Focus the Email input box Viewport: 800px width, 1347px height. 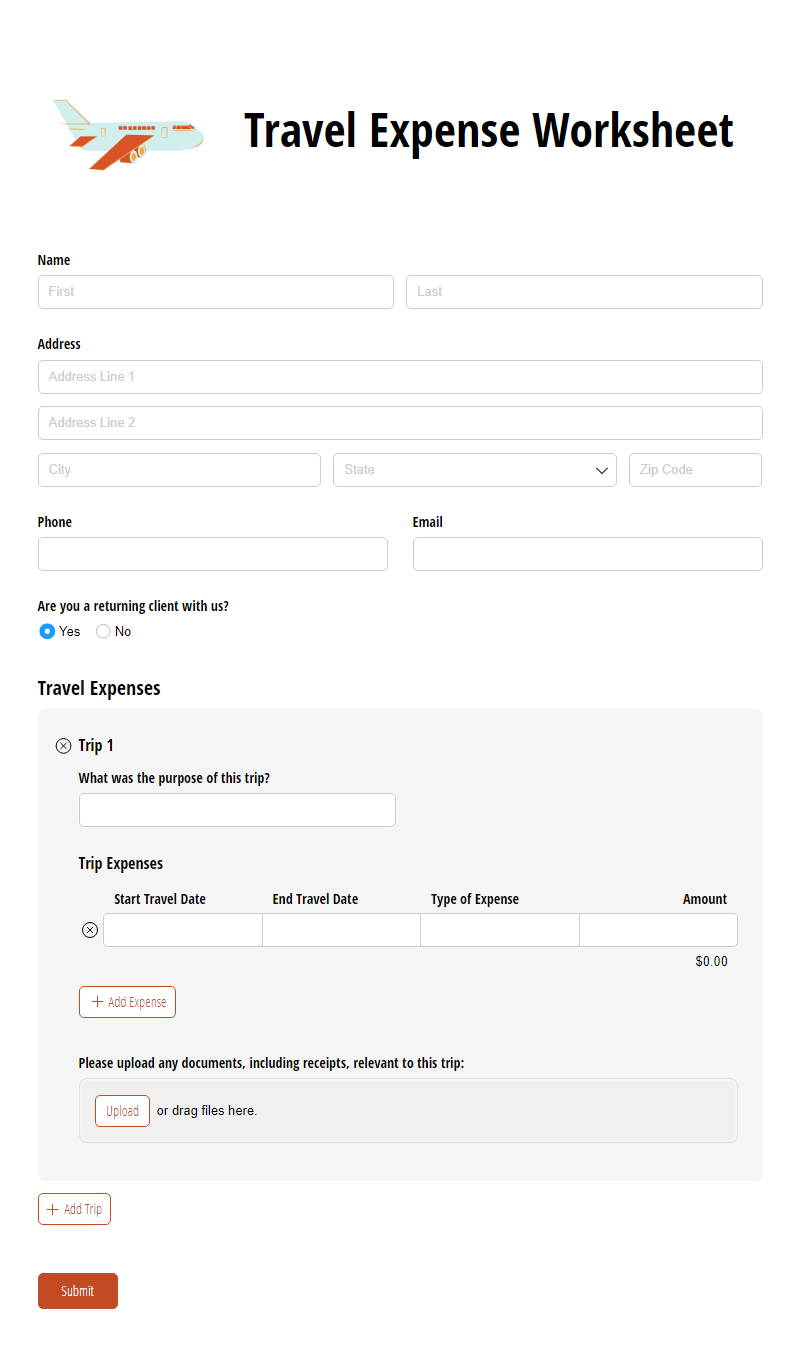coord(588,554)
